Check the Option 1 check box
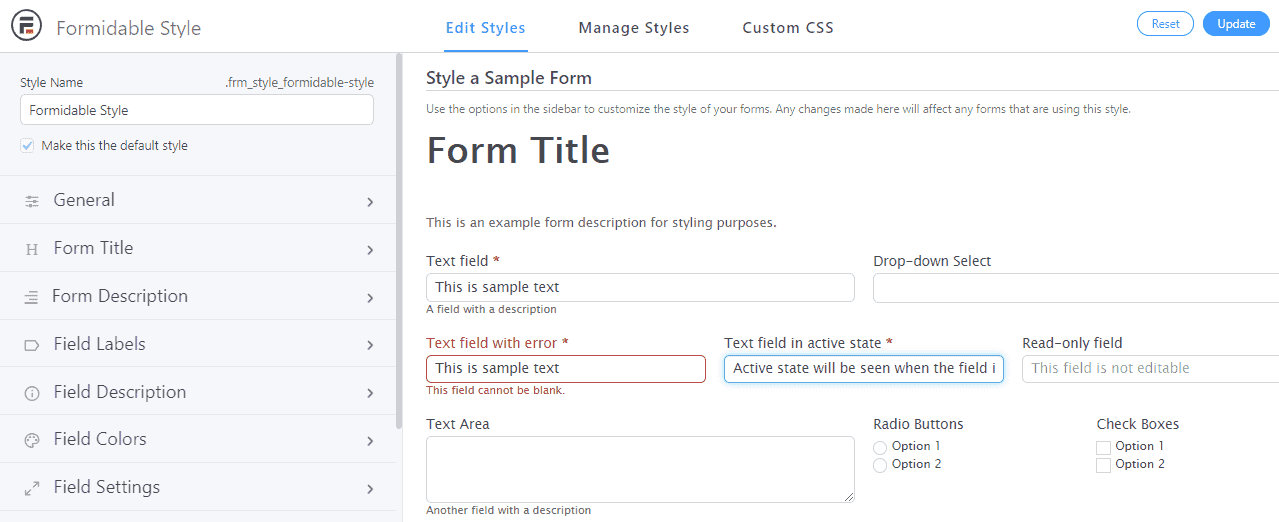Viewport: 1279px width, 522px height. click(1104, 447)
